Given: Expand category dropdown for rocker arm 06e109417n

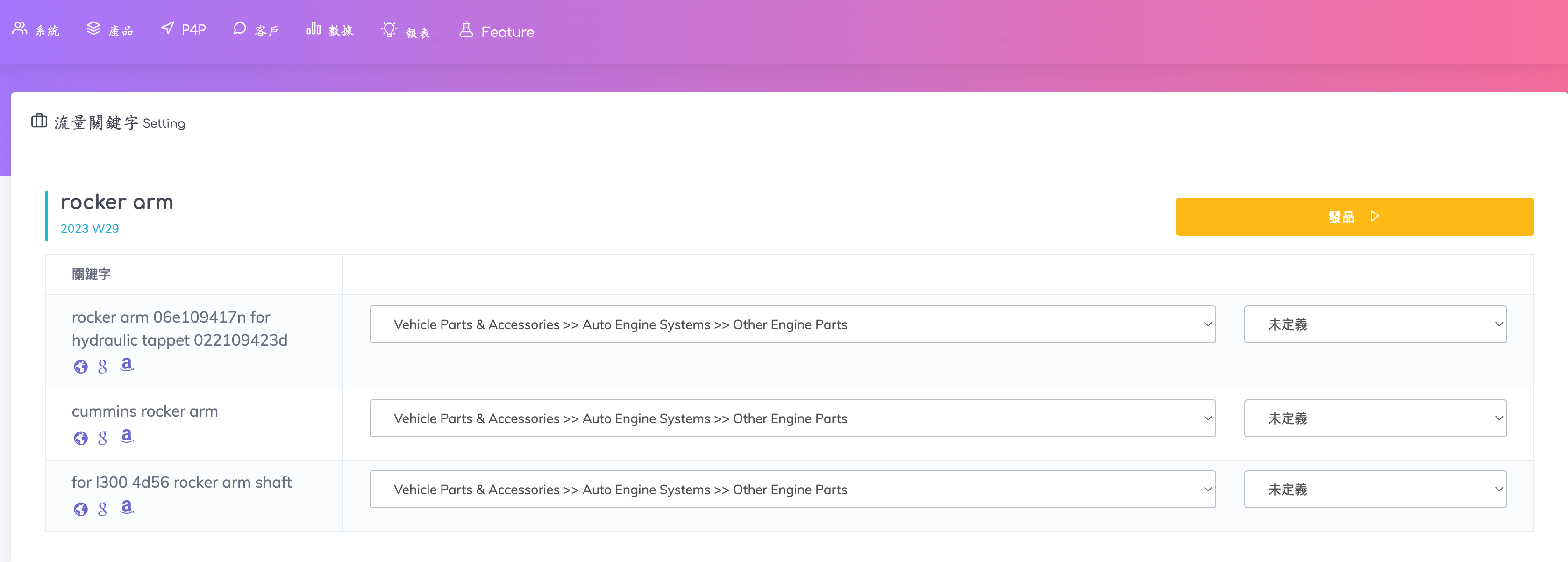Looking at the screenshot, I should coord(792,324).
